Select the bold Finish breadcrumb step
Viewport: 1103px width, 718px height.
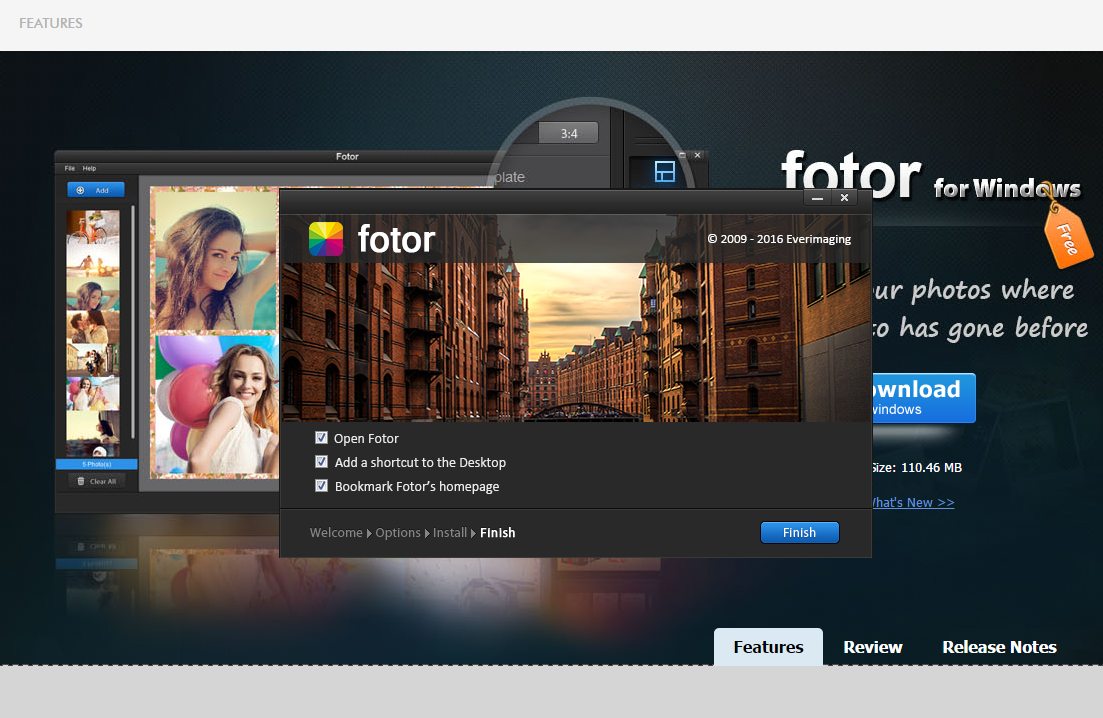[497, 532]
